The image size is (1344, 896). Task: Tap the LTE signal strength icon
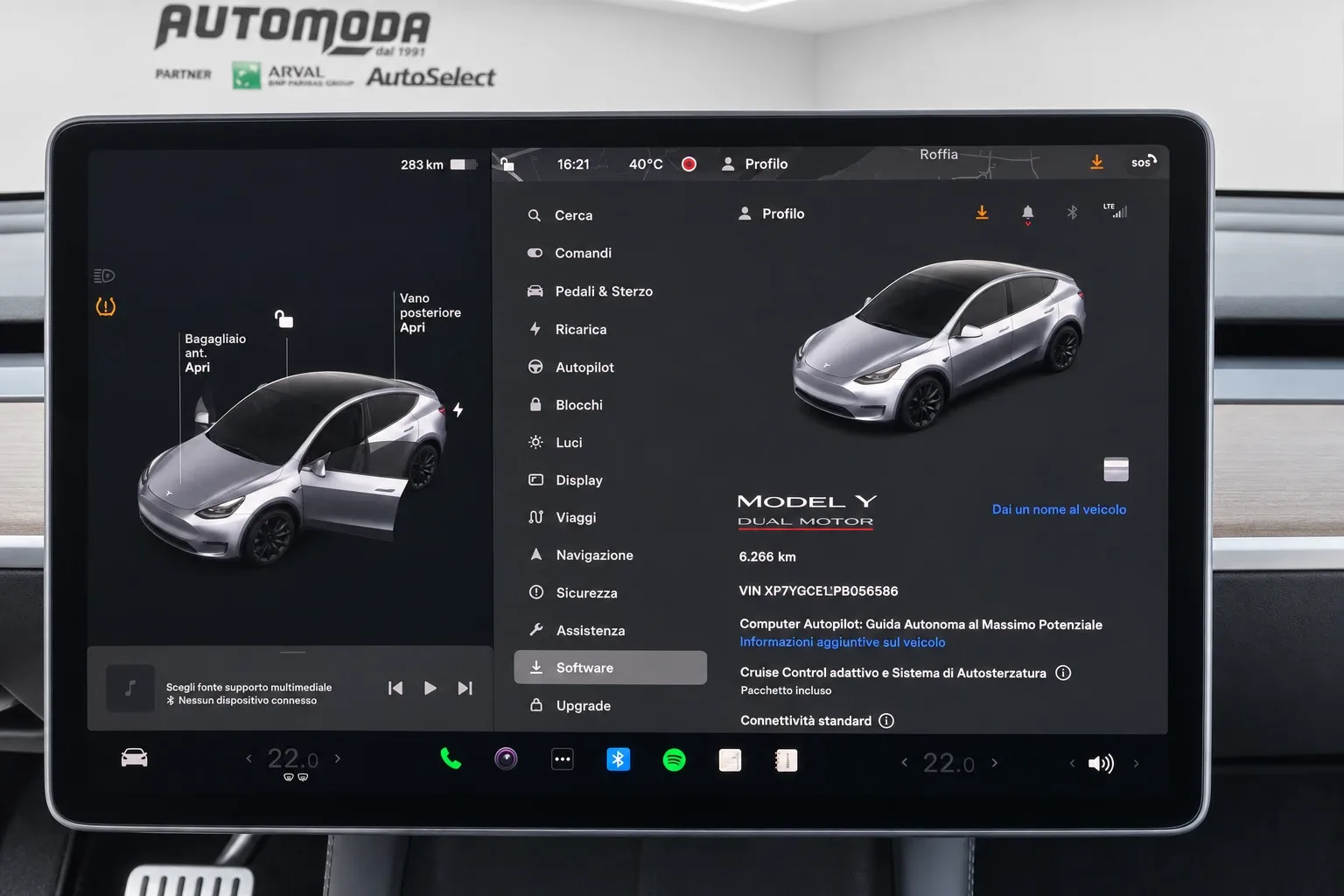[x=1116, y=210]
